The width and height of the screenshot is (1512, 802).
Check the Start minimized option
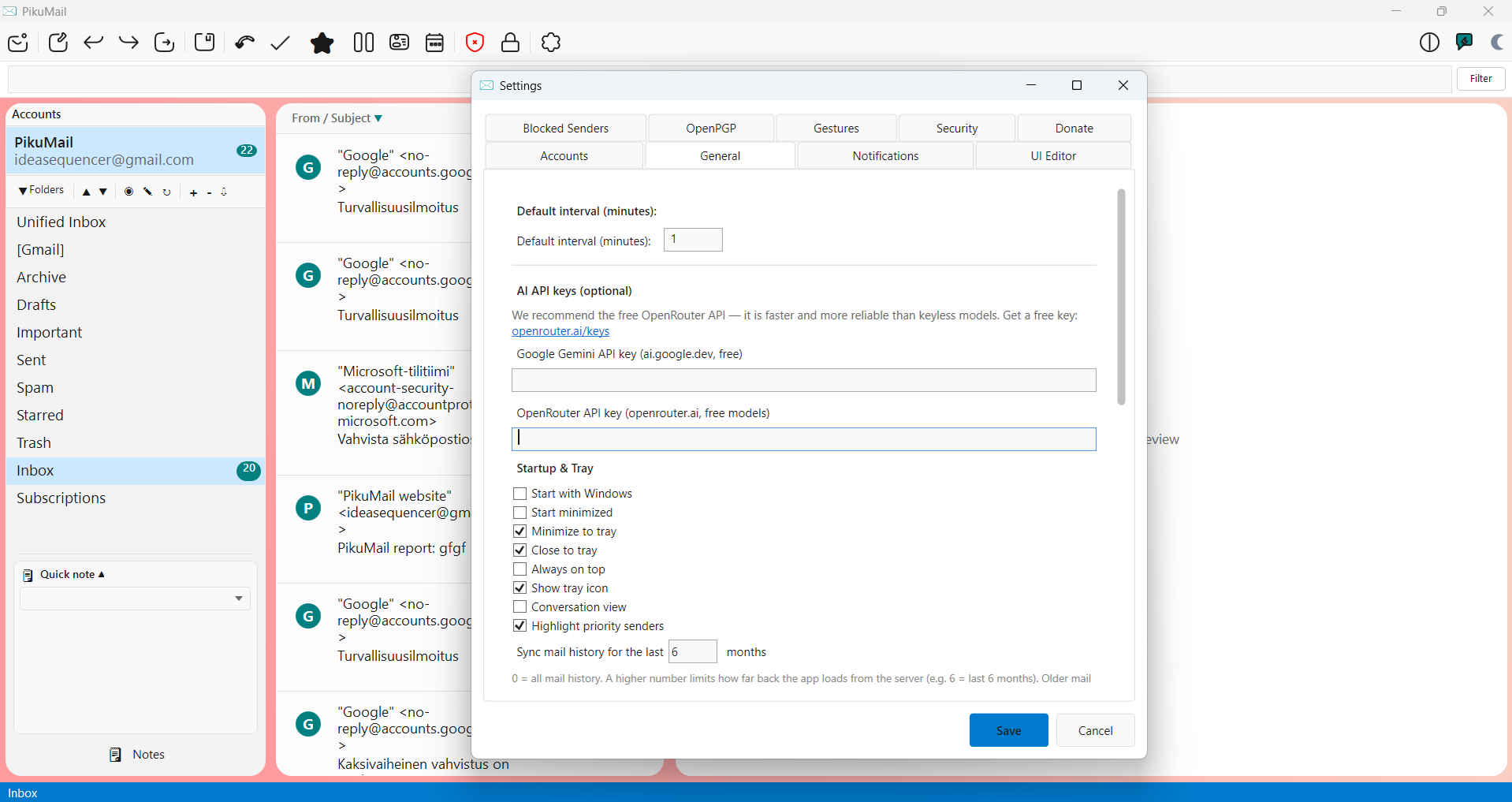click(520, 513)
